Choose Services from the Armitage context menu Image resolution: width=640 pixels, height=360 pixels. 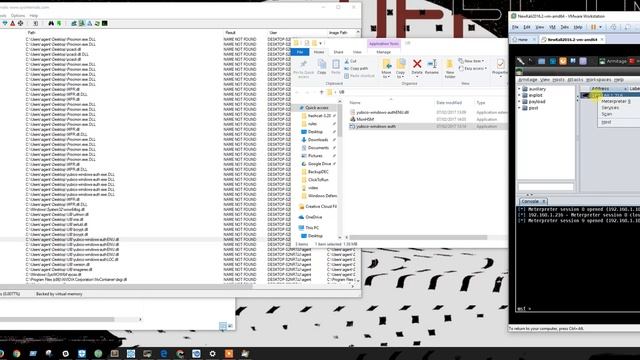610,108
